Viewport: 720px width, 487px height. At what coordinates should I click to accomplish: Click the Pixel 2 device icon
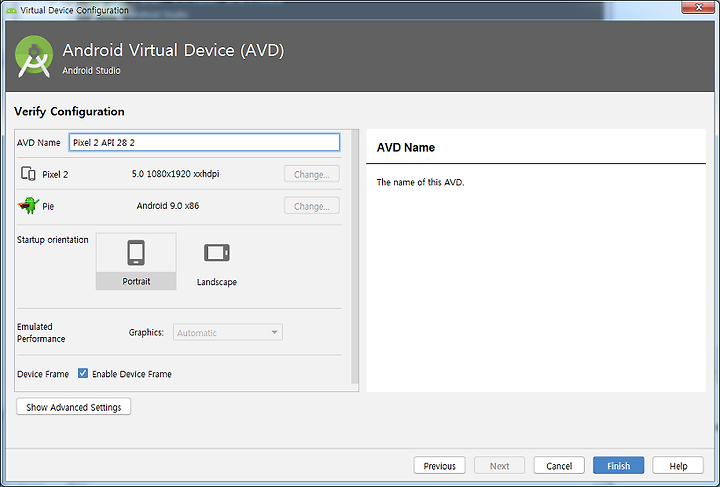coord(28,174)
